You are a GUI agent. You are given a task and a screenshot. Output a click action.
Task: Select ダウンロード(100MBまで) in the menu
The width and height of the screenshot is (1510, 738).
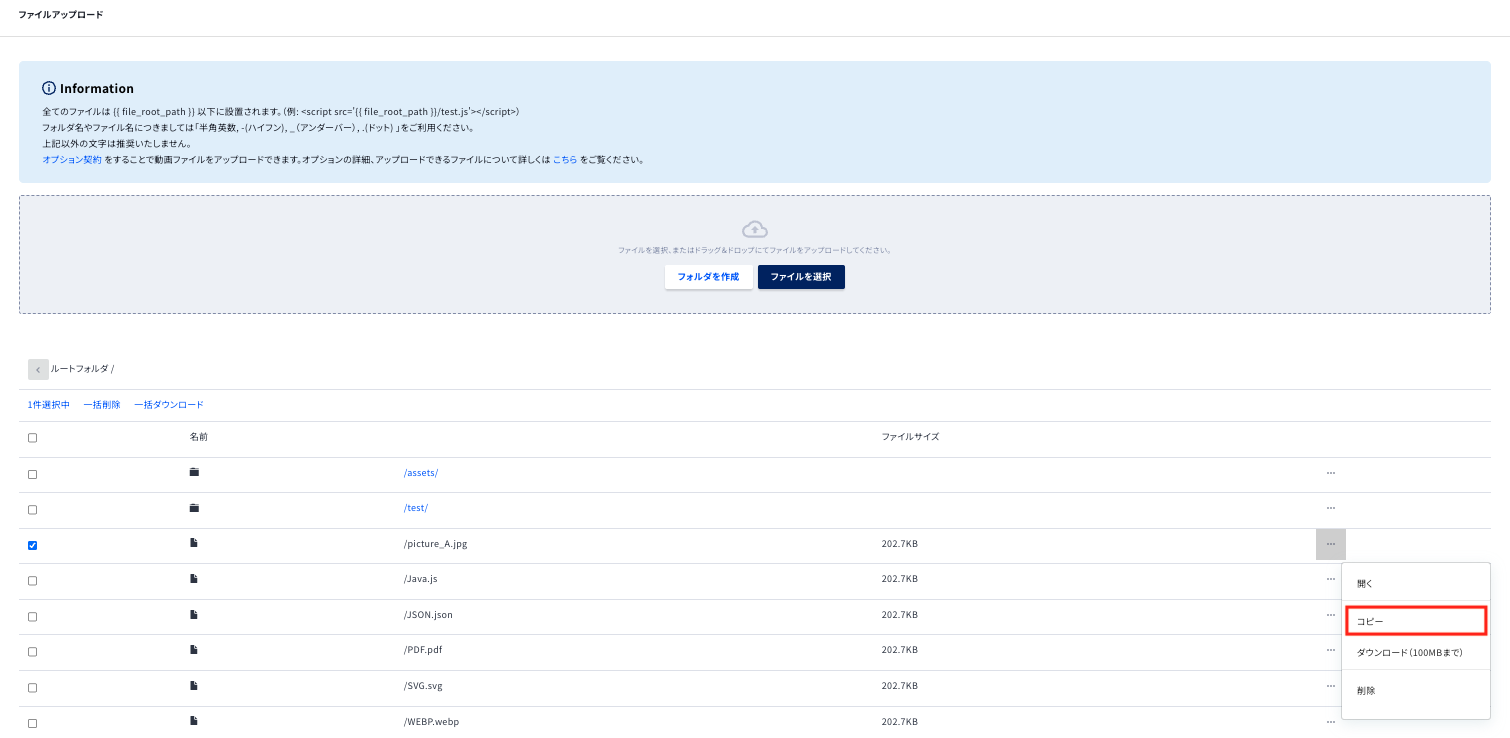[x=1416, y=653]
